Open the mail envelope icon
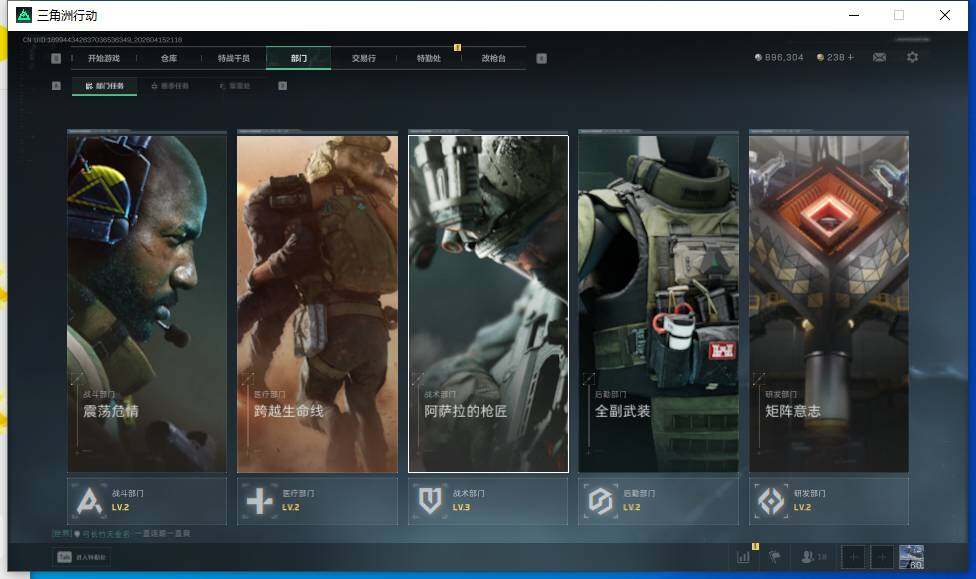Image resolution: width=976 pixels, height=579 pixels. pyautogui.click(x=879, y=57)
